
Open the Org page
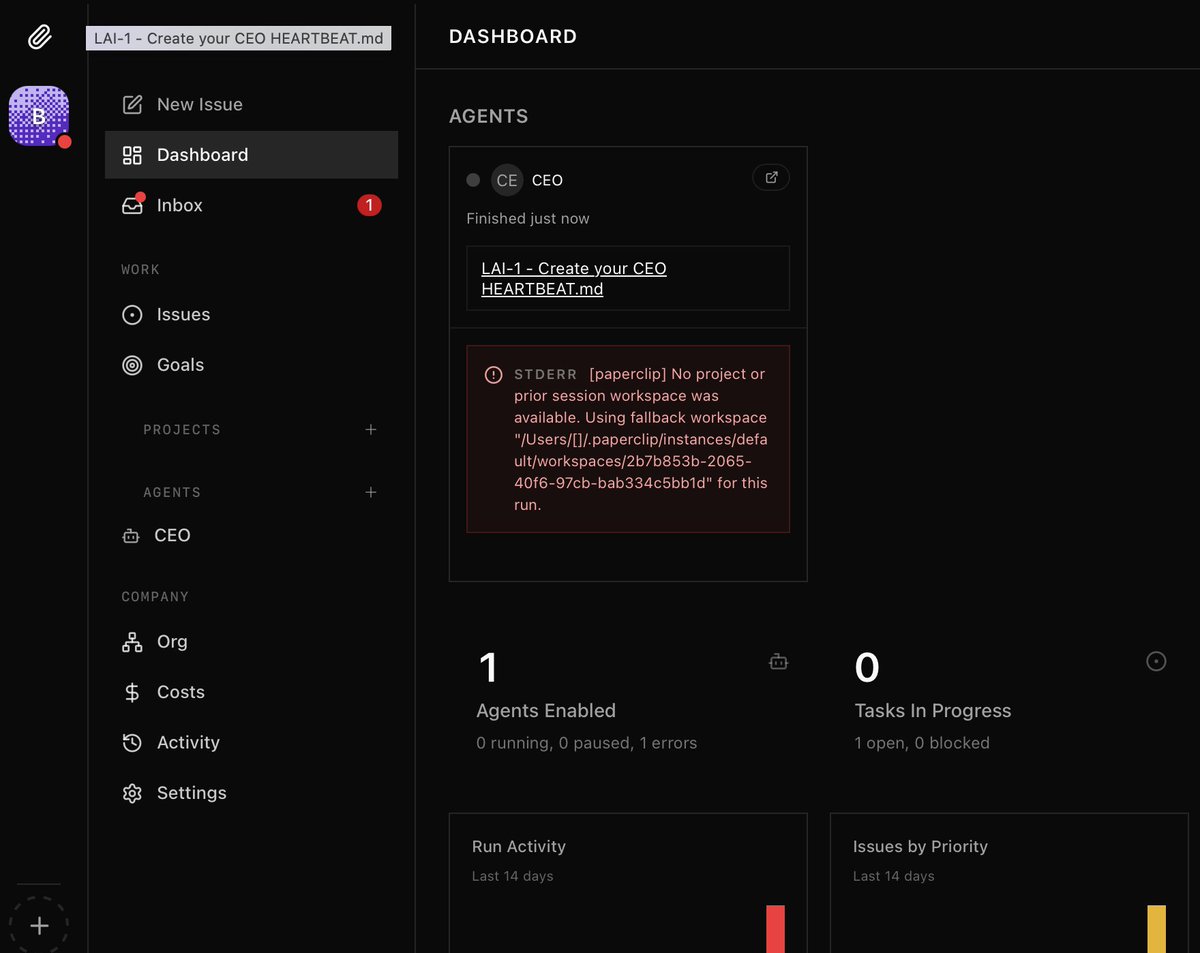251,642
